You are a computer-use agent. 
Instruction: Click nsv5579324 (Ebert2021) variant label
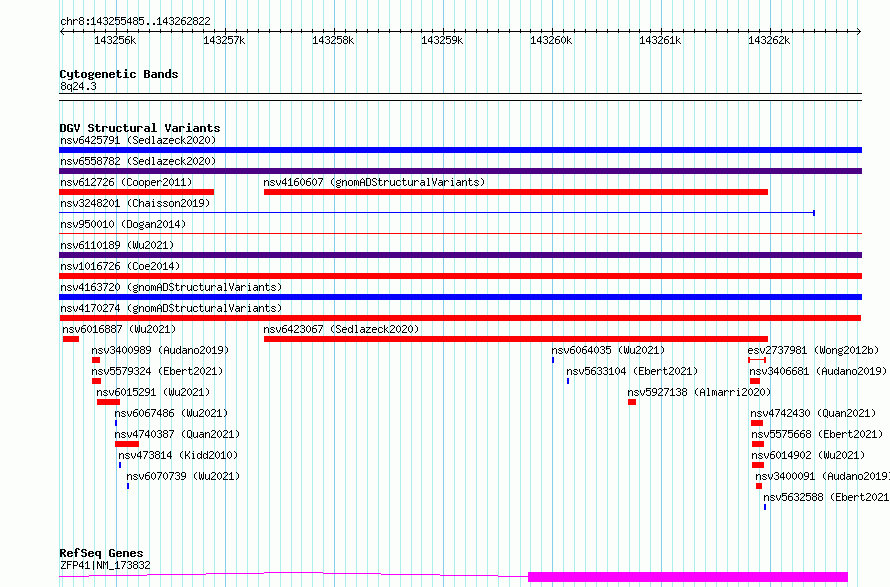click(157, 371)
